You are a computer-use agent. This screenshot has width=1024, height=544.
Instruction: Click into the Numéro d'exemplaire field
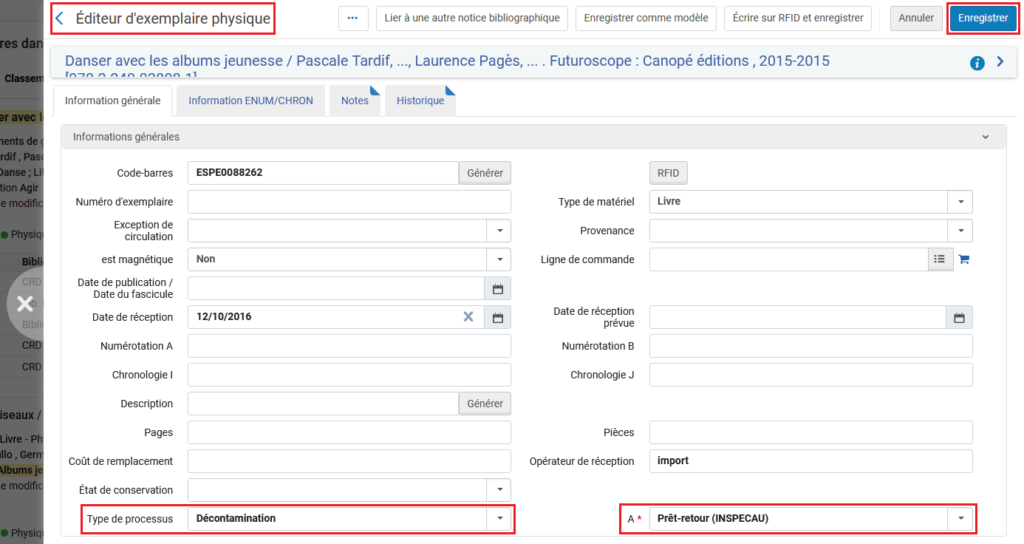point(348,202)
